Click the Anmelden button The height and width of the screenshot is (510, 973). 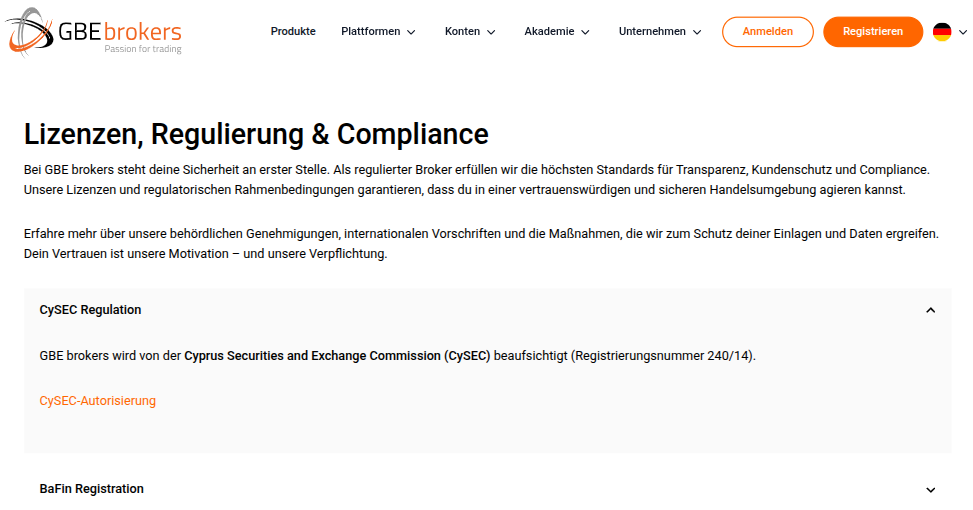click(x=768, y=32)
